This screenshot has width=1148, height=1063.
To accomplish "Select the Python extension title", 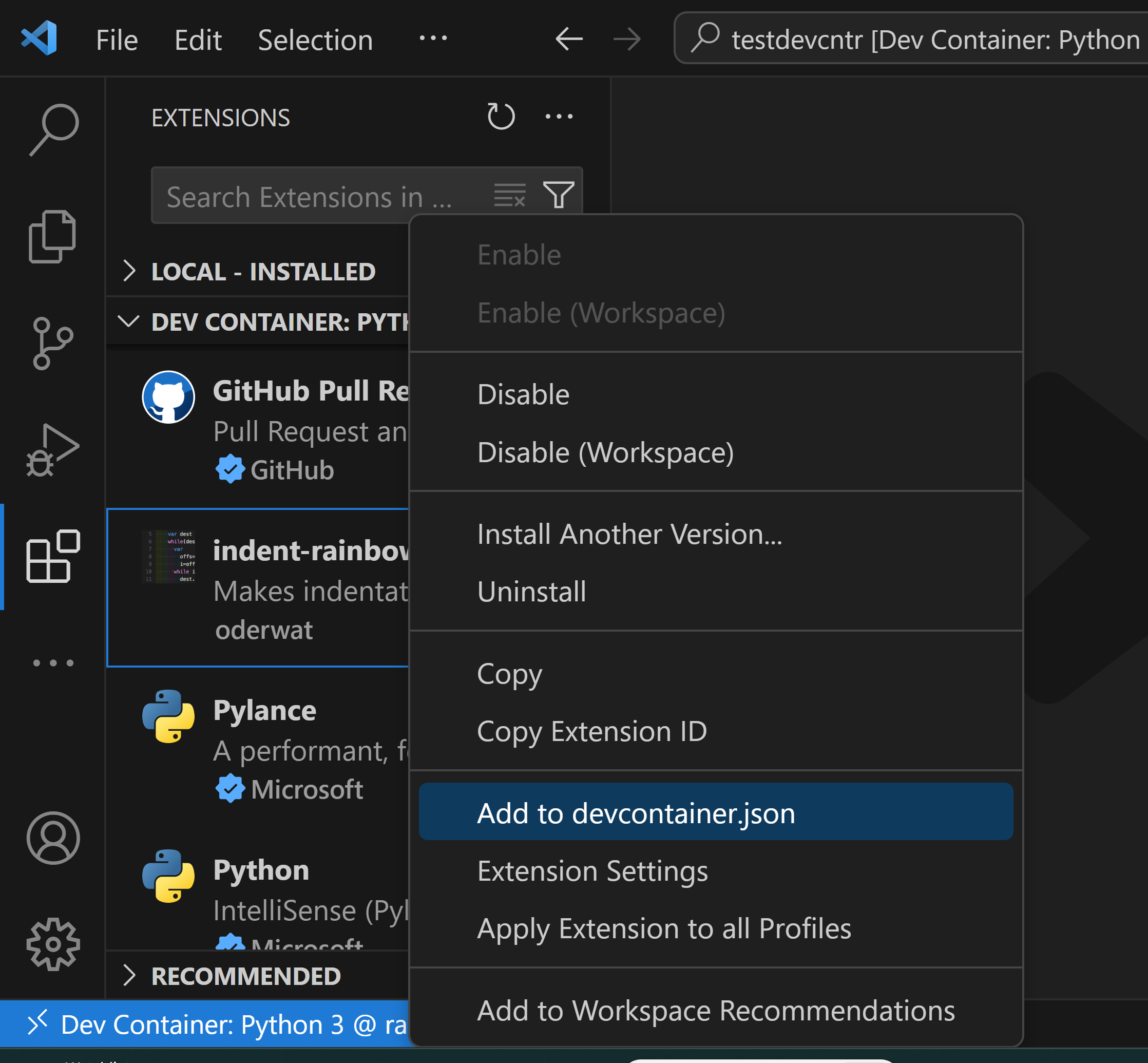I will tap(261, 870).
